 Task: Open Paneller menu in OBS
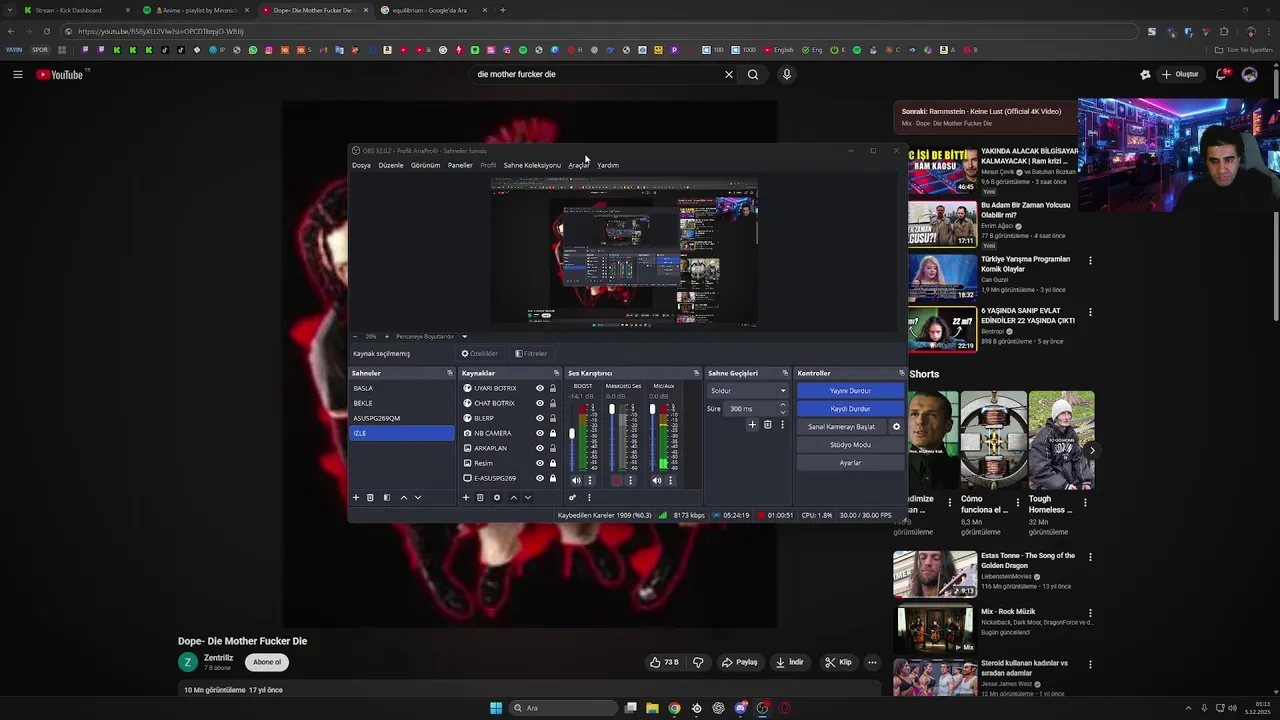click(460, 165)
